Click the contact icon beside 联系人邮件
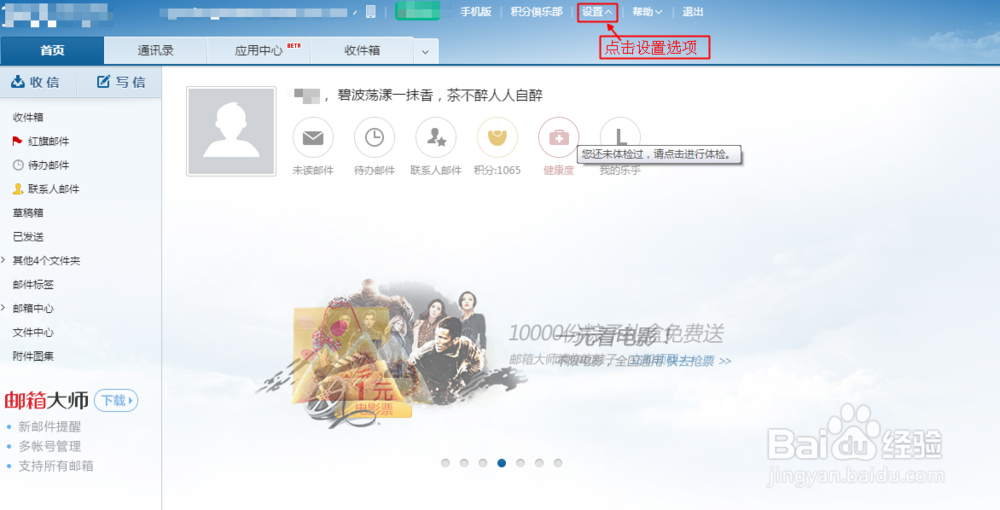 [x=18, y=189]
